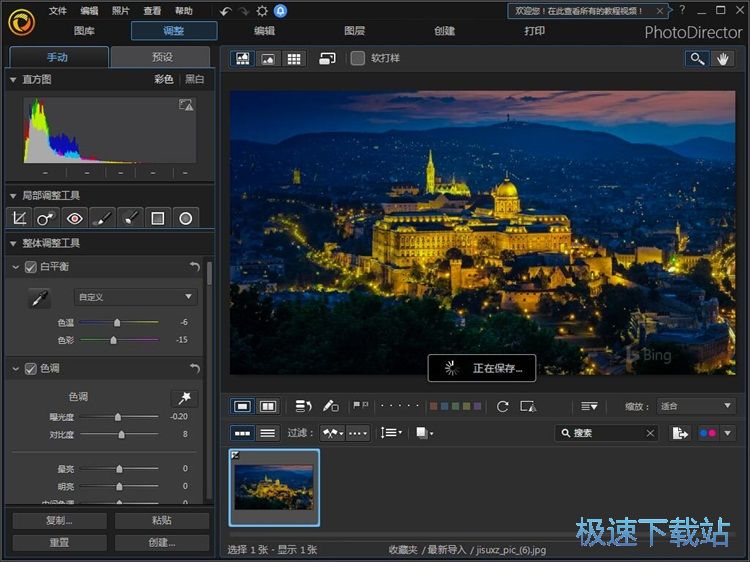The height and width of the screenshot is (562, 750).
Task: Open the notification bell icon
Action: (280, 11)
